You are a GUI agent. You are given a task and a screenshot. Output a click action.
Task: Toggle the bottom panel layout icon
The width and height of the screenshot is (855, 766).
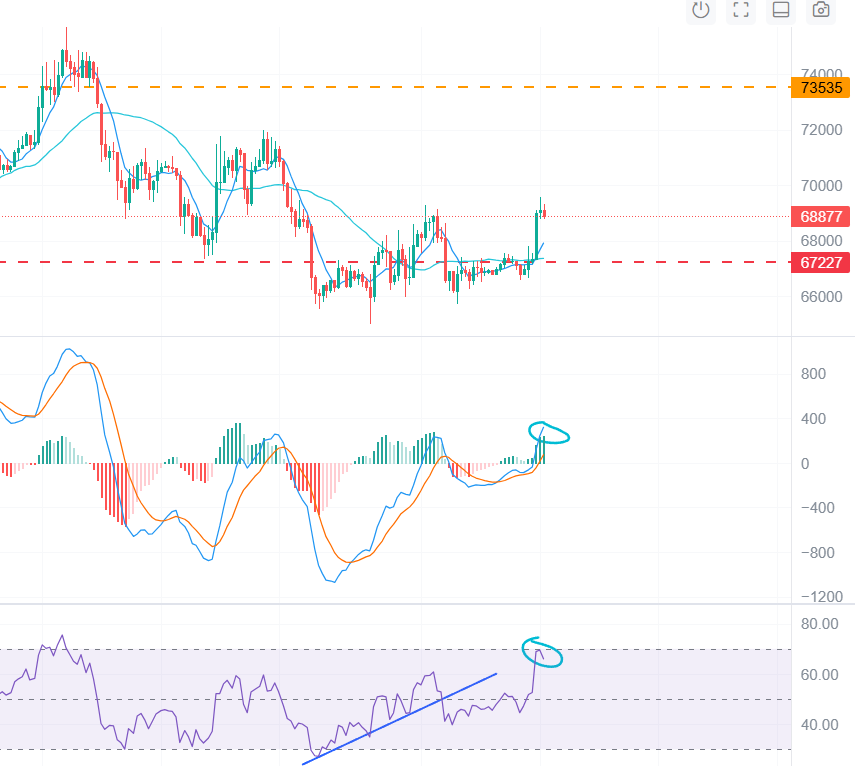781,10
